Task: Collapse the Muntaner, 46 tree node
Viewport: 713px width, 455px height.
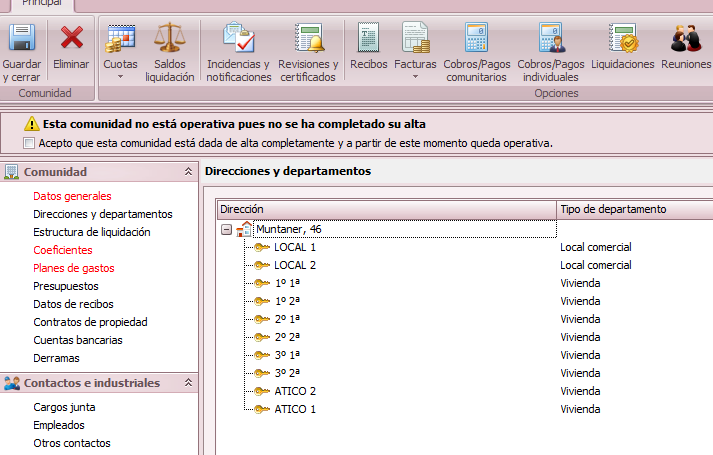Action: pos(227,229)
